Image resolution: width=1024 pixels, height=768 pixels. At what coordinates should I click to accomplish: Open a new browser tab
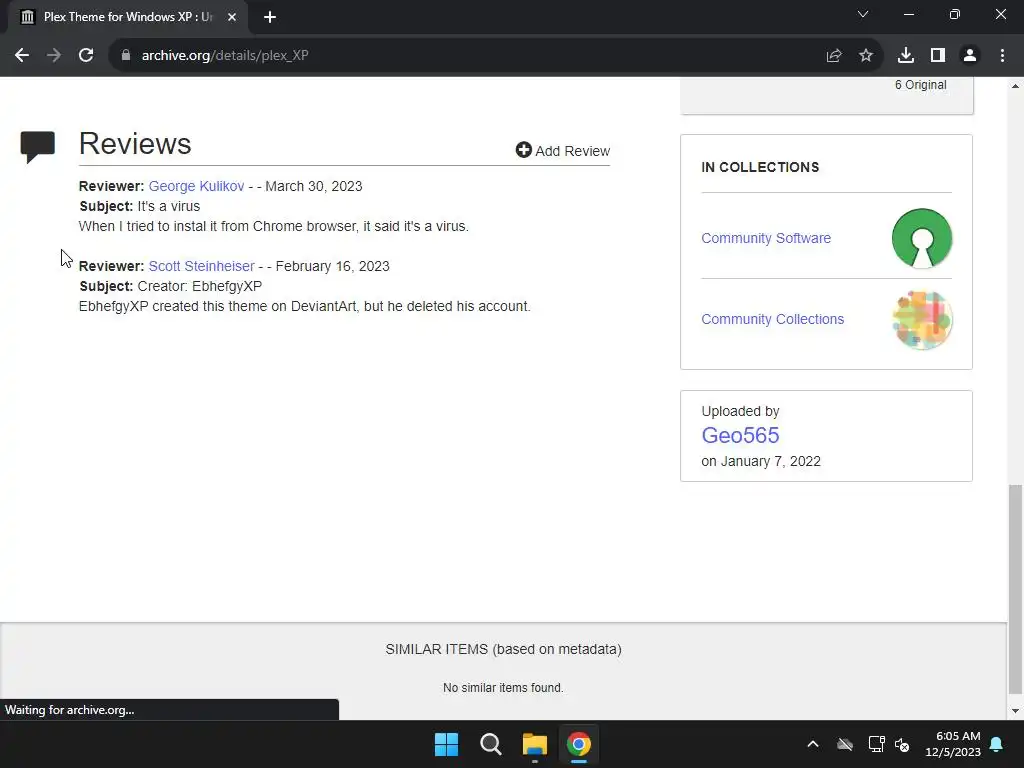(270, 17)
